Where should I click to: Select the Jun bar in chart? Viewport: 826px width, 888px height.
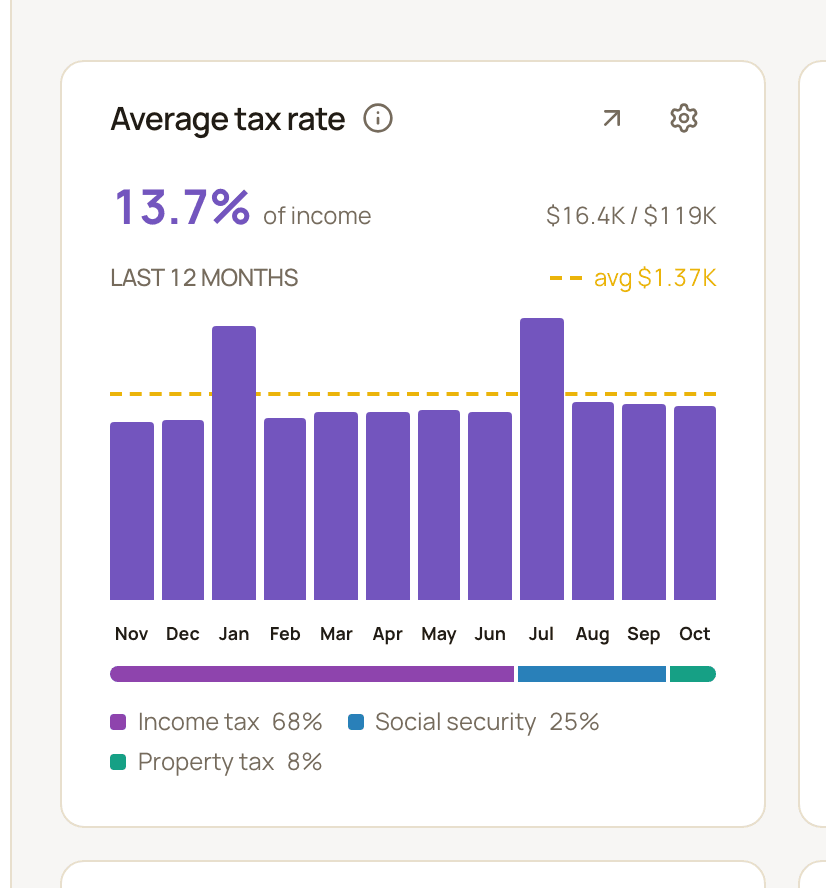pyautogui.click(x=490, y=506)
